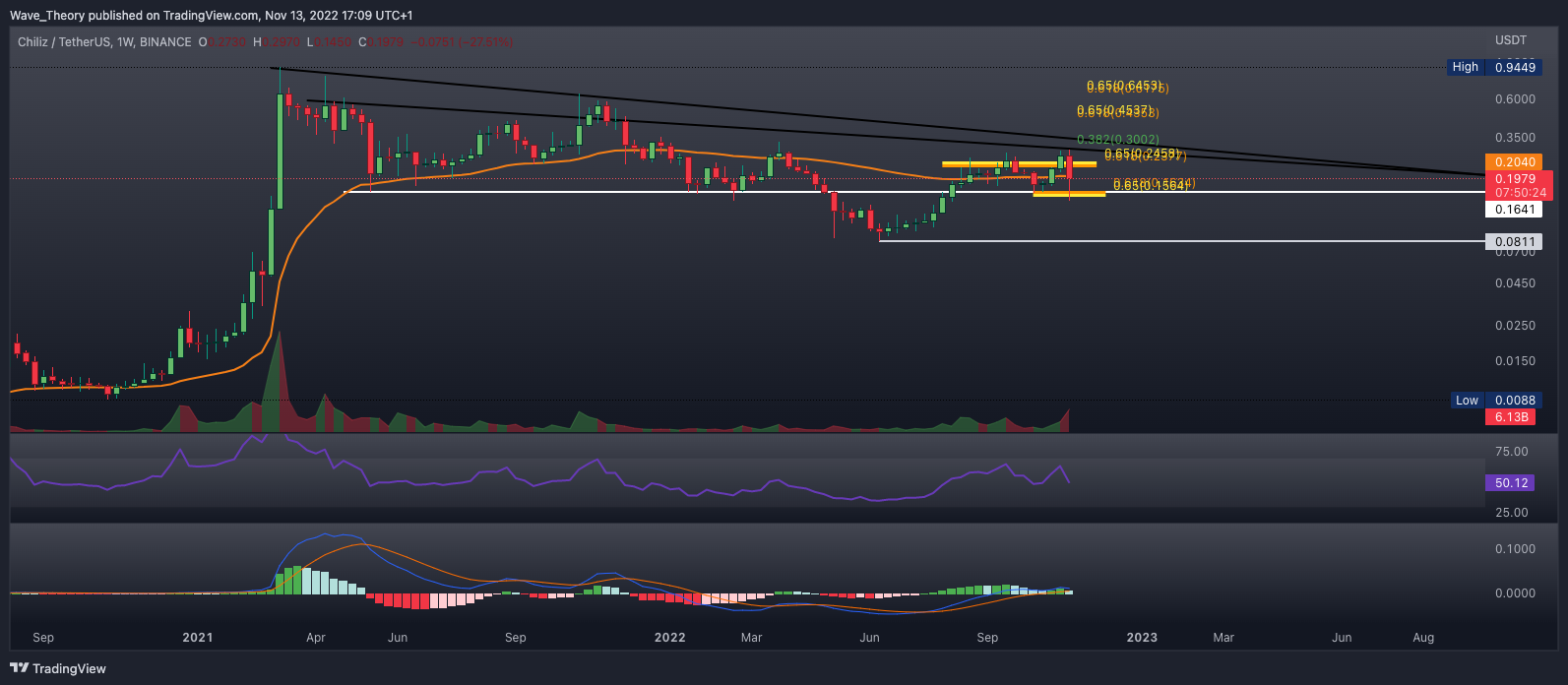Click the 0.0000 MACD scale value
This screenshot has width=1568, height=685.
[x=1515, y=593]
